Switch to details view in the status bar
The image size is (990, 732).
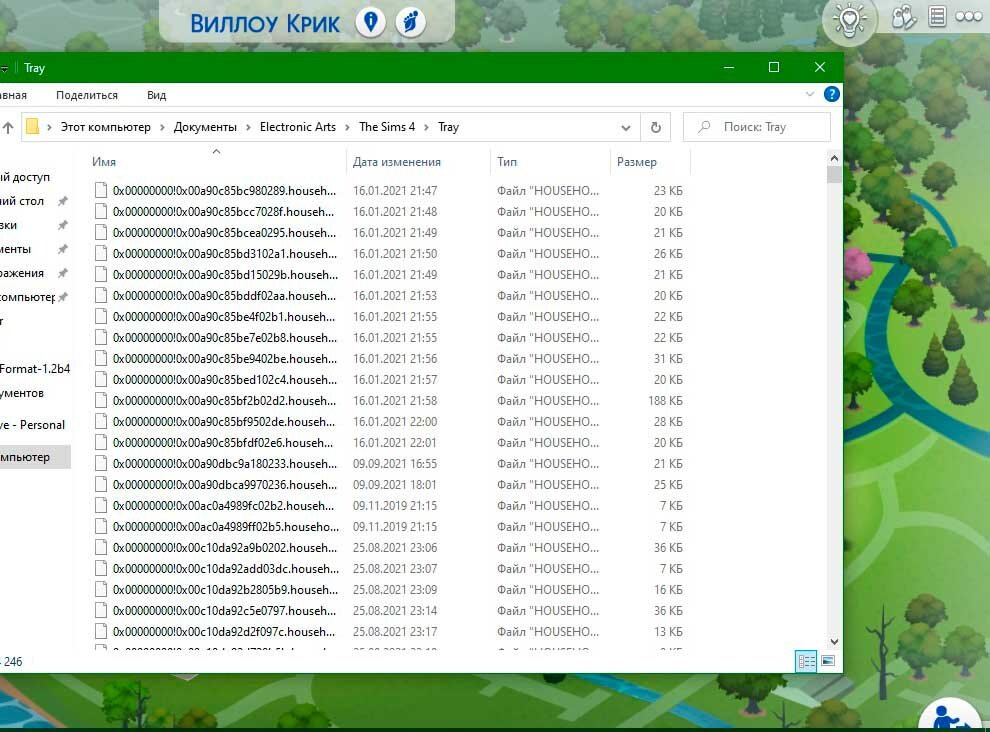pos(806,661)
